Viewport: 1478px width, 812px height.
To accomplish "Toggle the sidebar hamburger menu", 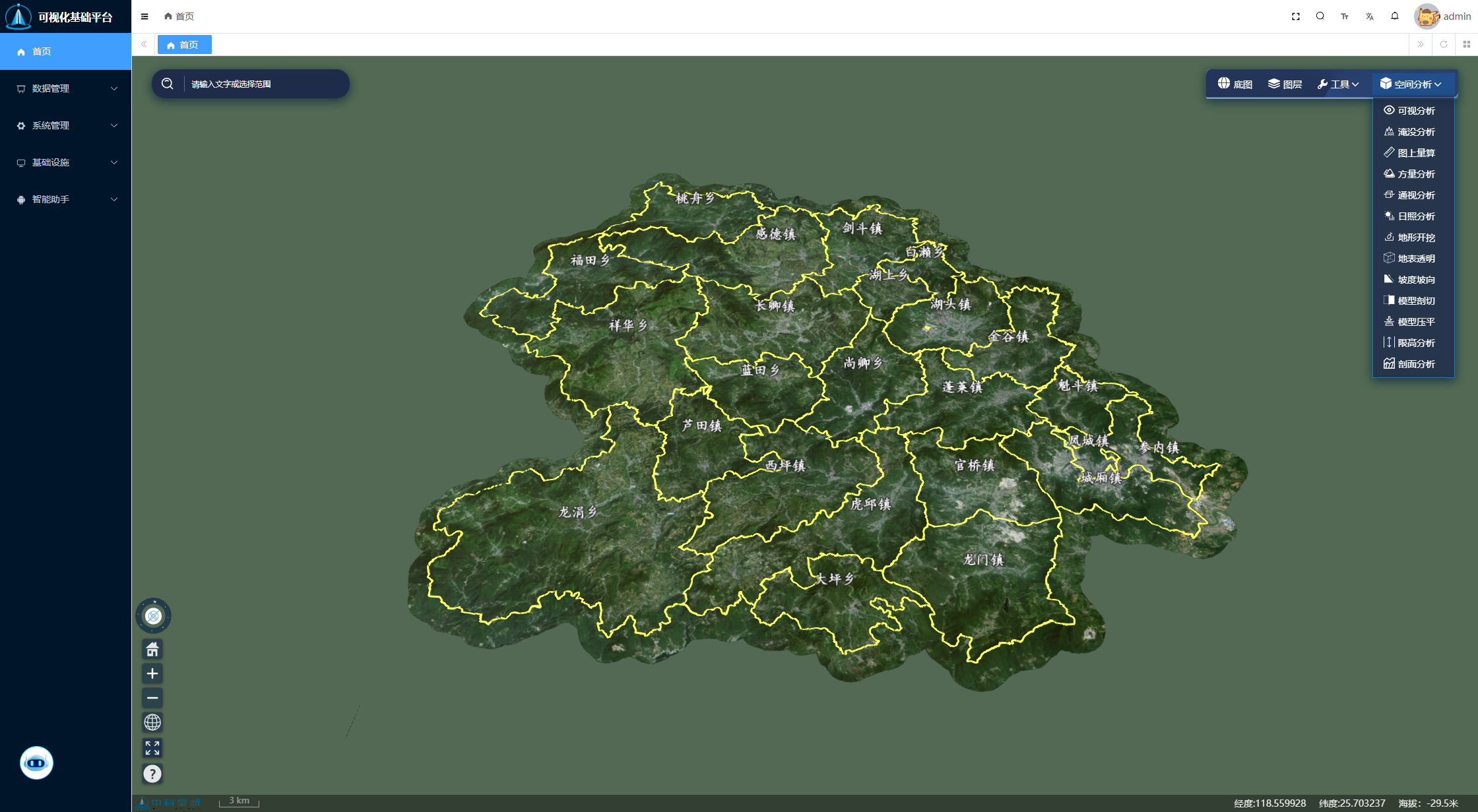I will [x=145, y=16].
